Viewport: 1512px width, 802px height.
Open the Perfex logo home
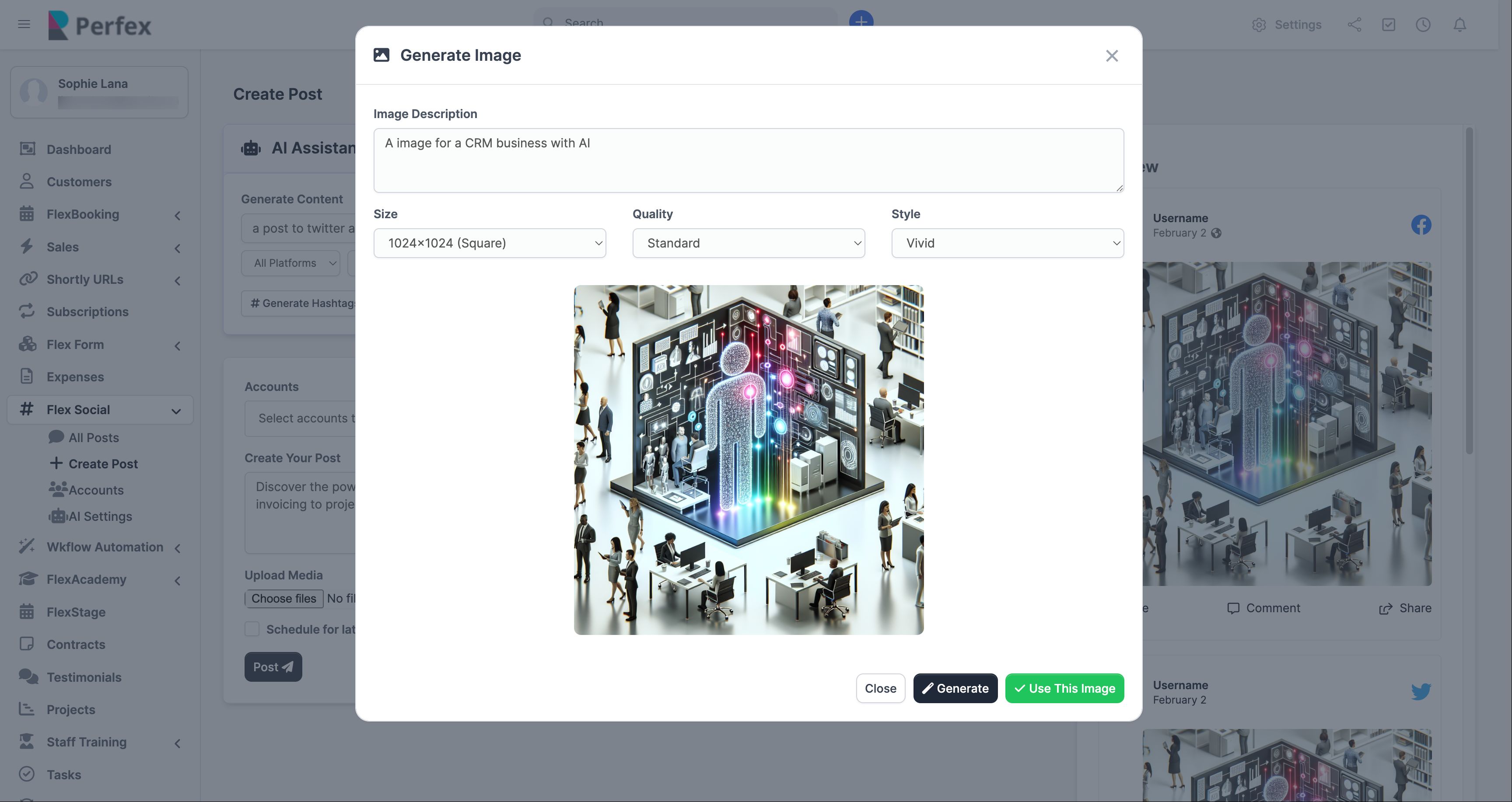pyautogui.click(x=100, y=25)
